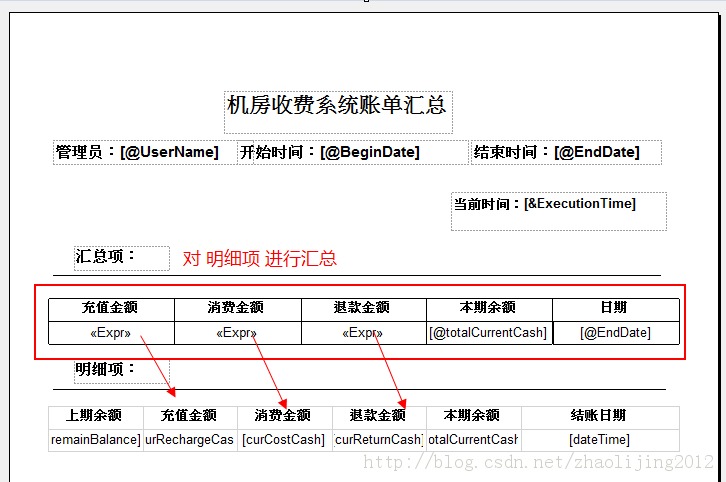Image resolution: width=726 pixels, height=482 pixels.
Task: Click summary table header 消费金额
Action: click(x=238, y=310)
